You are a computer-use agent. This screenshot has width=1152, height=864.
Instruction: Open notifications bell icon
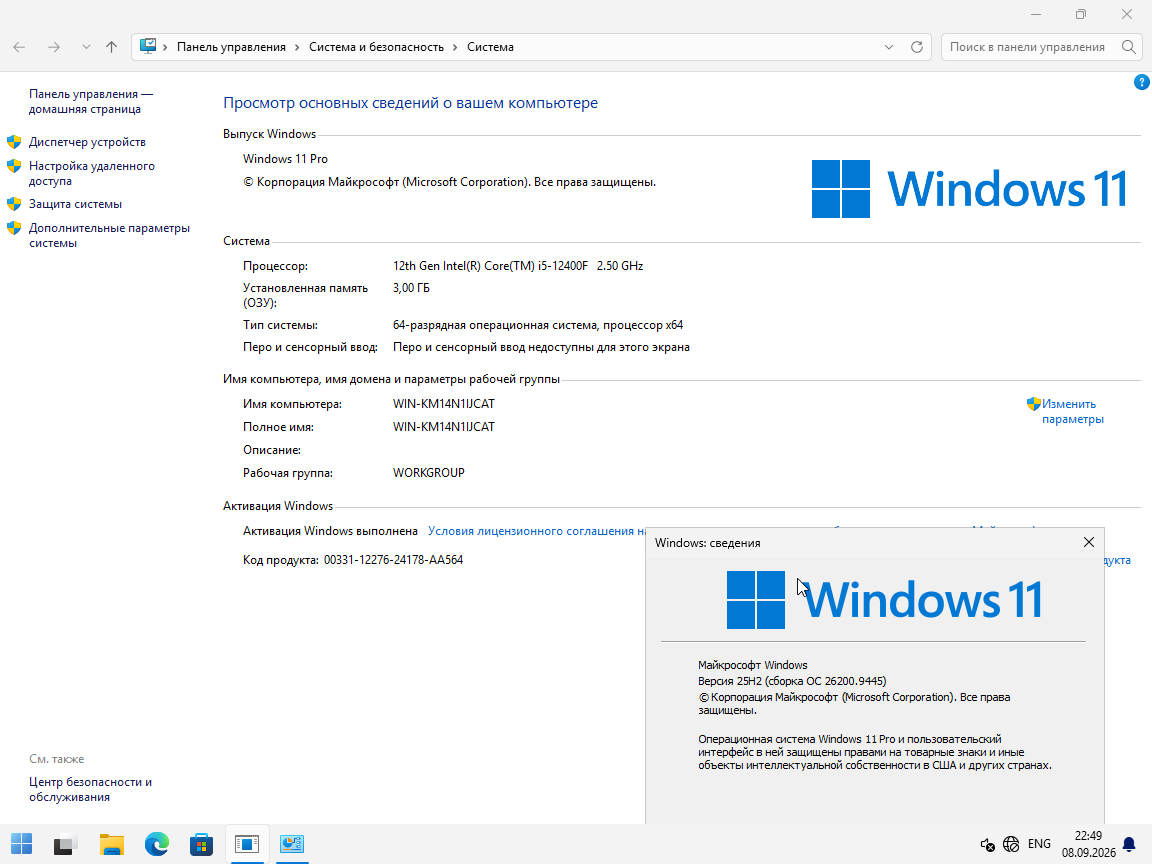[1129, 844]
